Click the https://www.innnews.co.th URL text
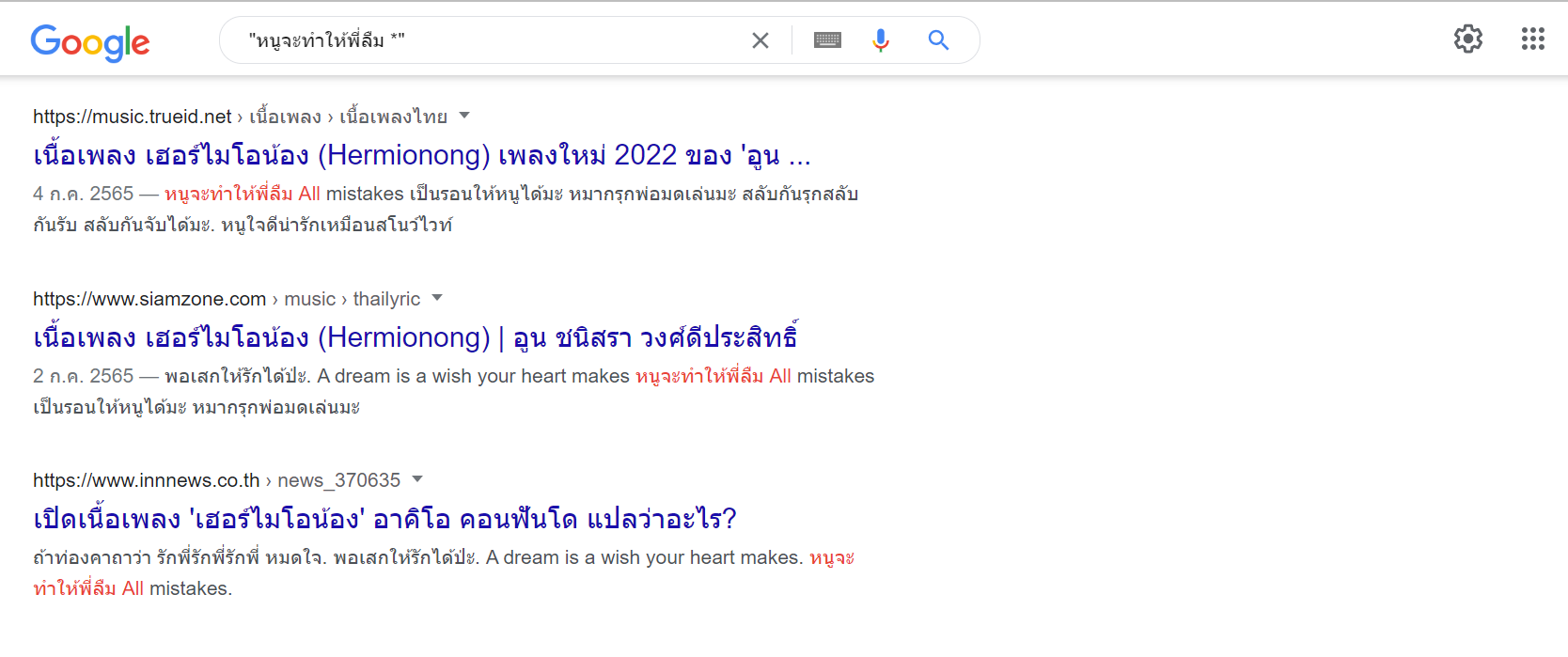The width and height of the screenshot is (1568, 657). [x=146, y=480]
